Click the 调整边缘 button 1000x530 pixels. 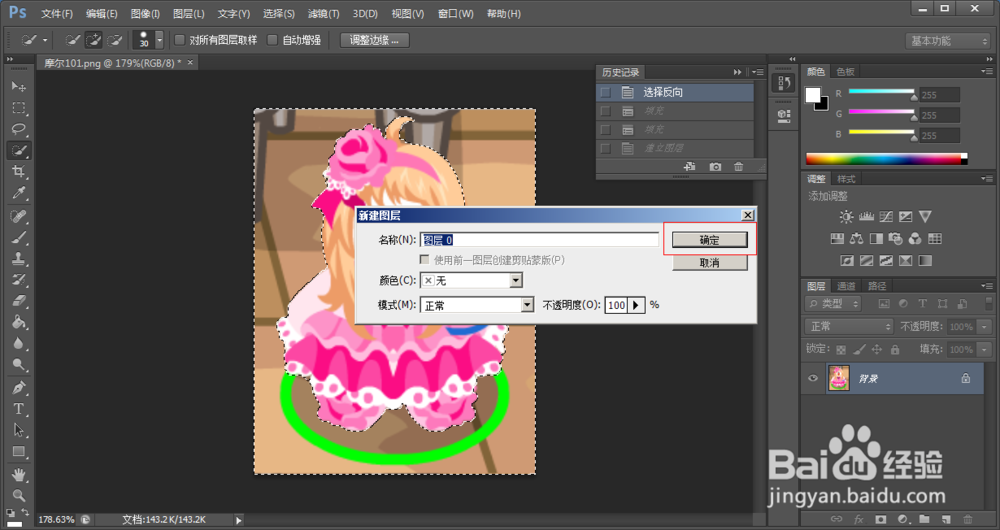[x=375, y=40]
